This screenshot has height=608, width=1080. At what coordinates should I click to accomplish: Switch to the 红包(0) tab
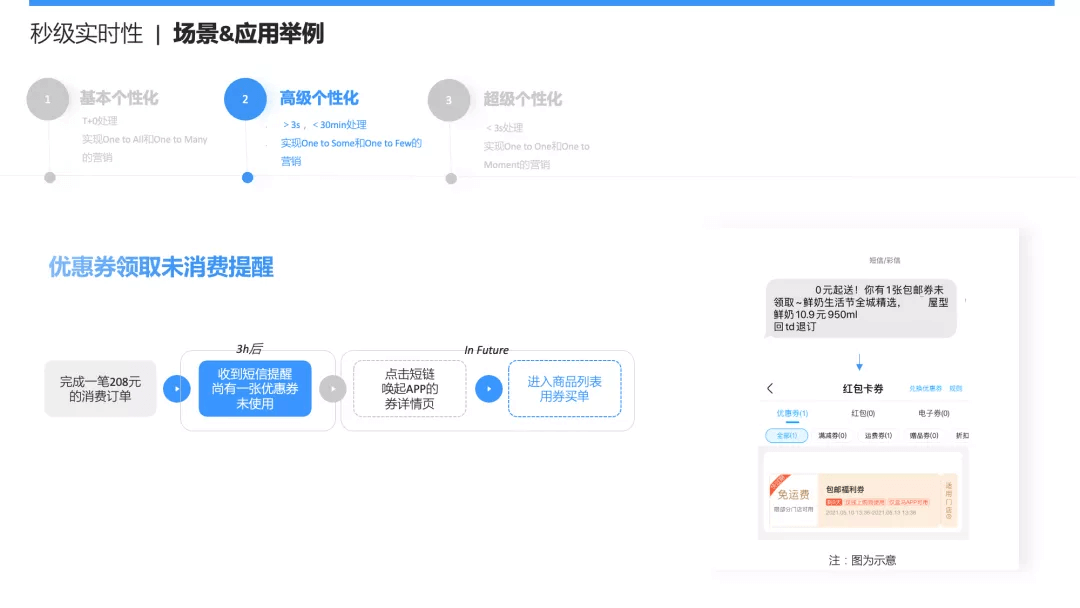(x=864, y=413)
